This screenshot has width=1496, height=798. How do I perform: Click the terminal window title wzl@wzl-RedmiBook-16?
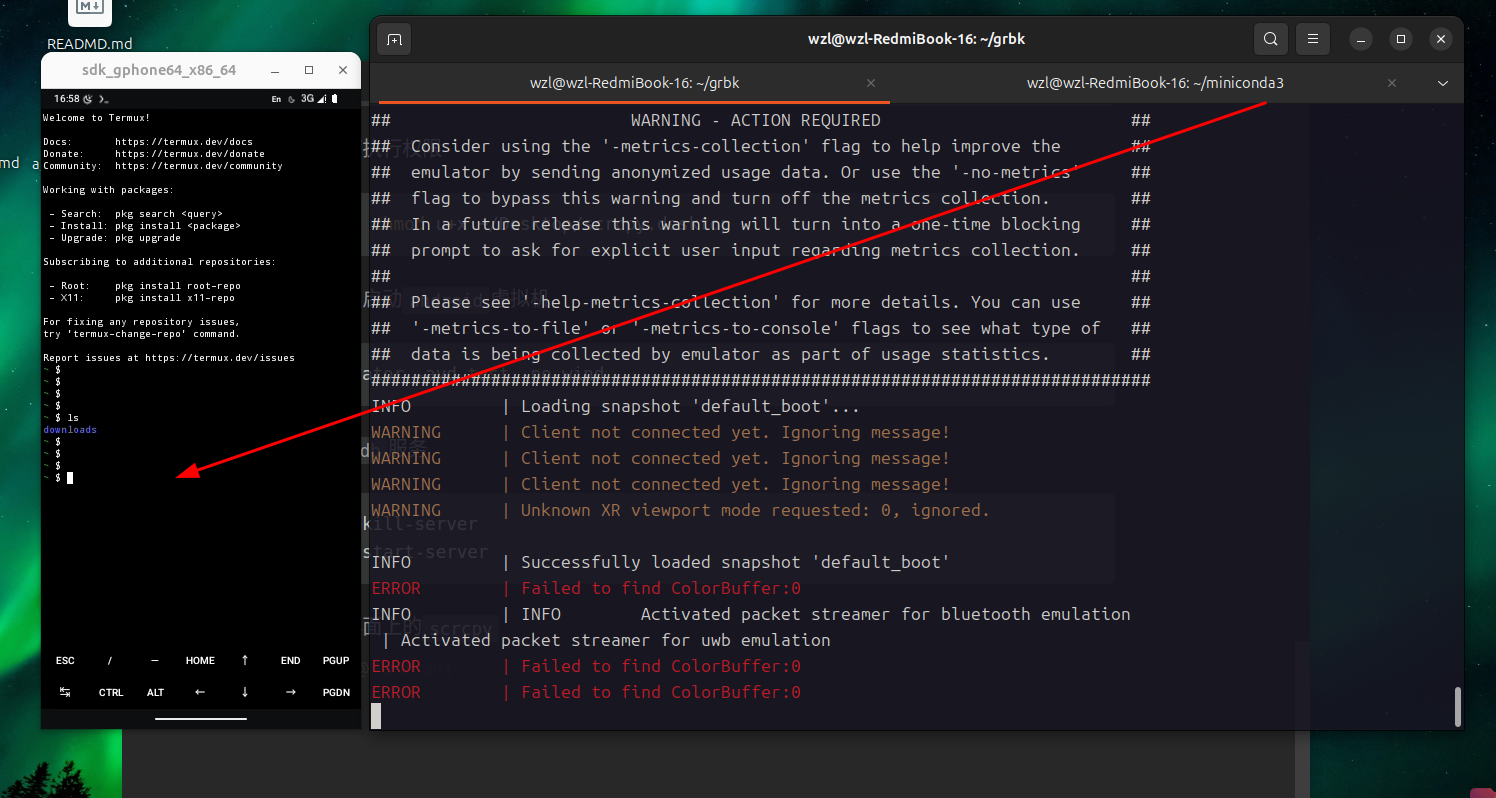pos(916,40)
